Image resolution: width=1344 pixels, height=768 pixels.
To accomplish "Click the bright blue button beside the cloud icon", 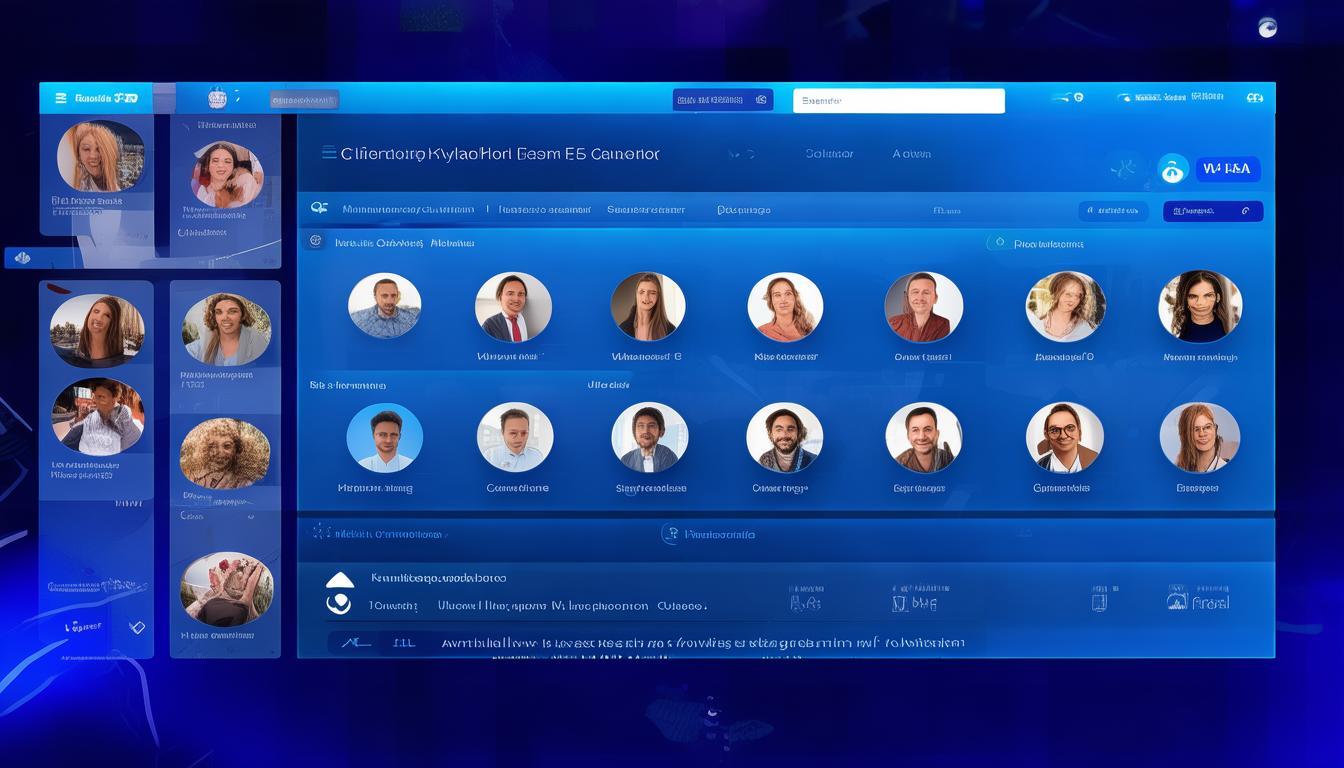I will [x=1227, y=169].
